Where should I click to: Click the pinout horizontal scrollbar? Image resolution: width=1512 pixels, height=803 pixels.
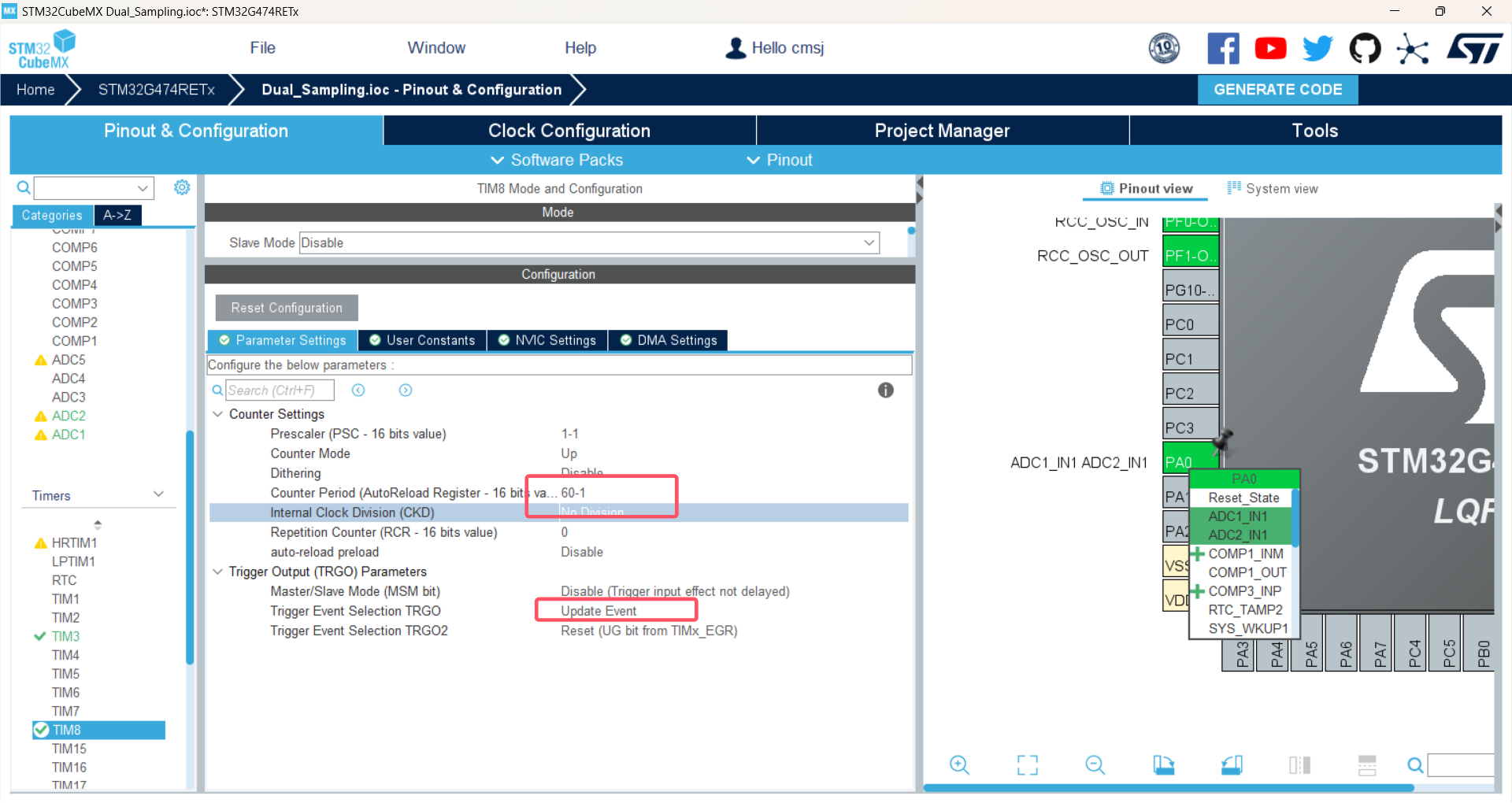[1169, 788]
